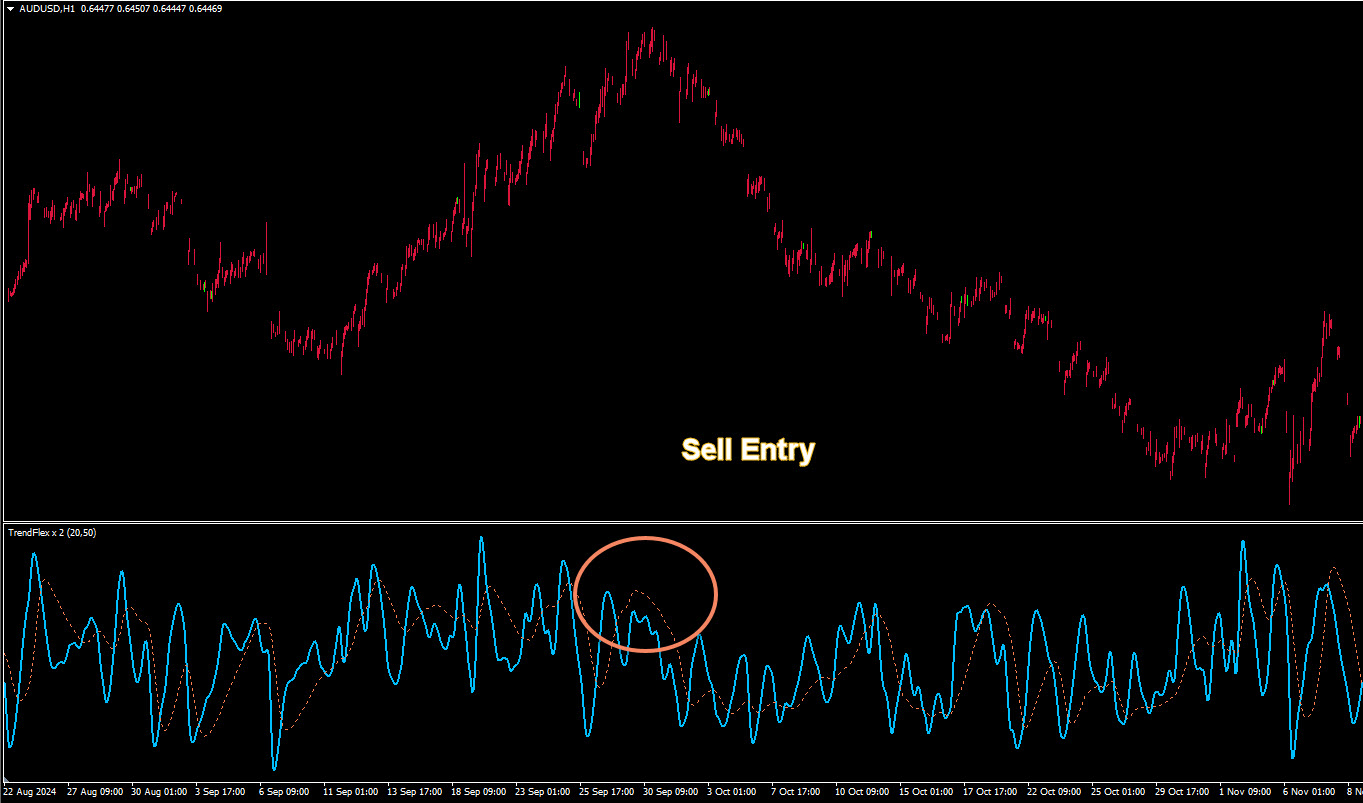The height and width of the screenshot is (803, 1363).
Task: Click the 25 Oct 01:00 time label
Action: point(1118,792)
